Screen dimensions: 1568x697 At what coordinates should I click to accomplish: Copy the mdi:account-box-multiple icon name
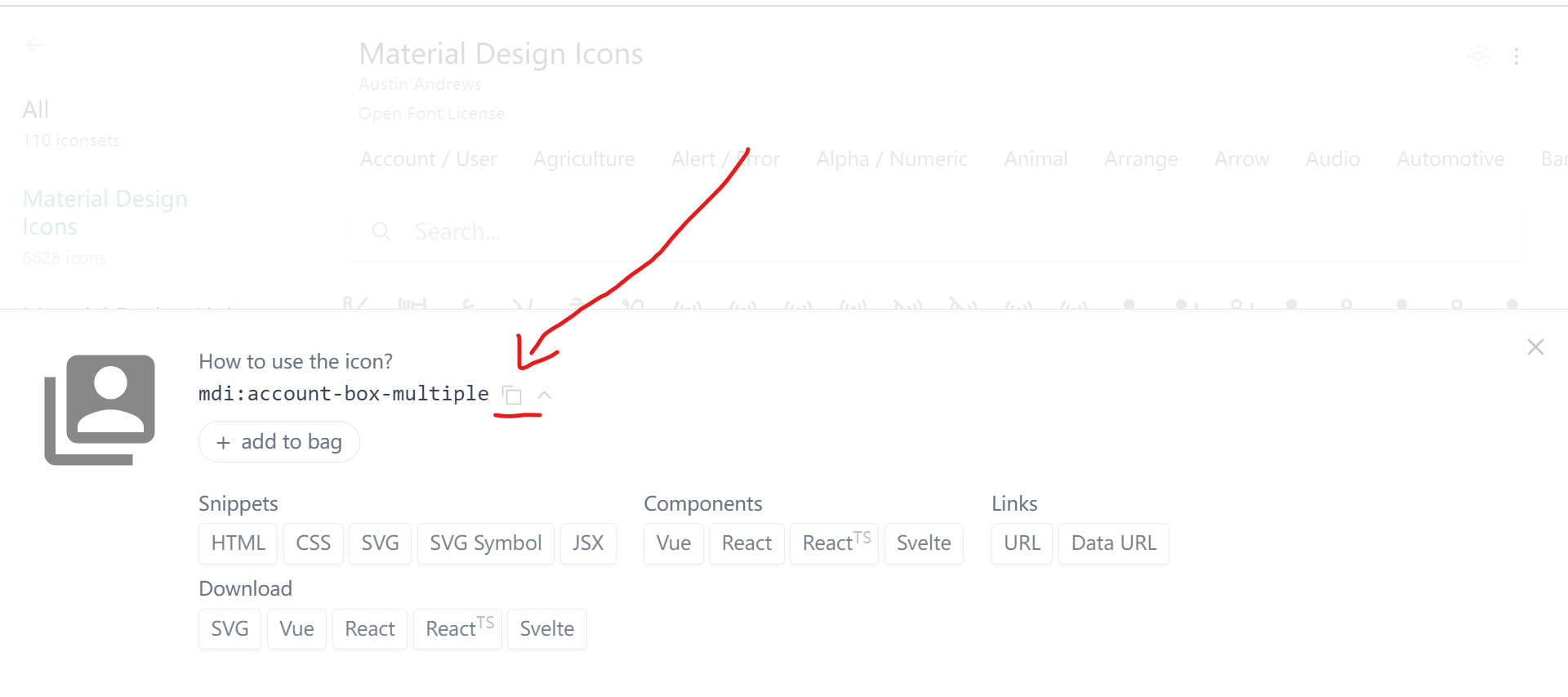click(512, 395)
